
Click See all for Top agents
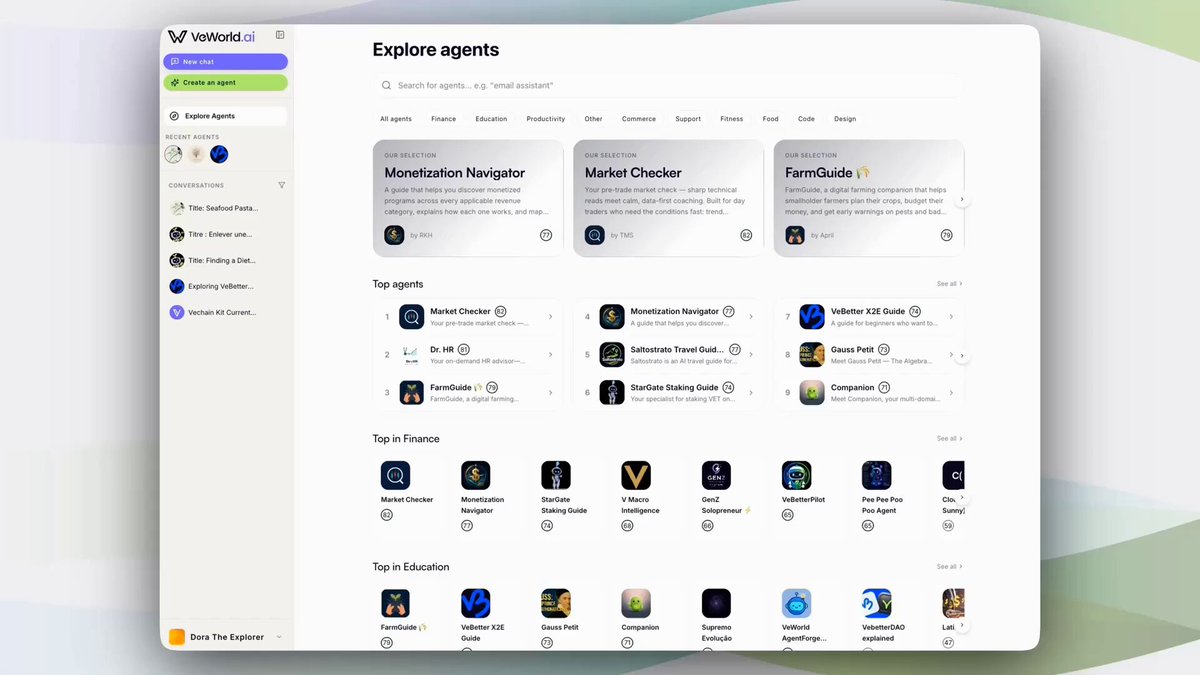click(x=950, y=284)
